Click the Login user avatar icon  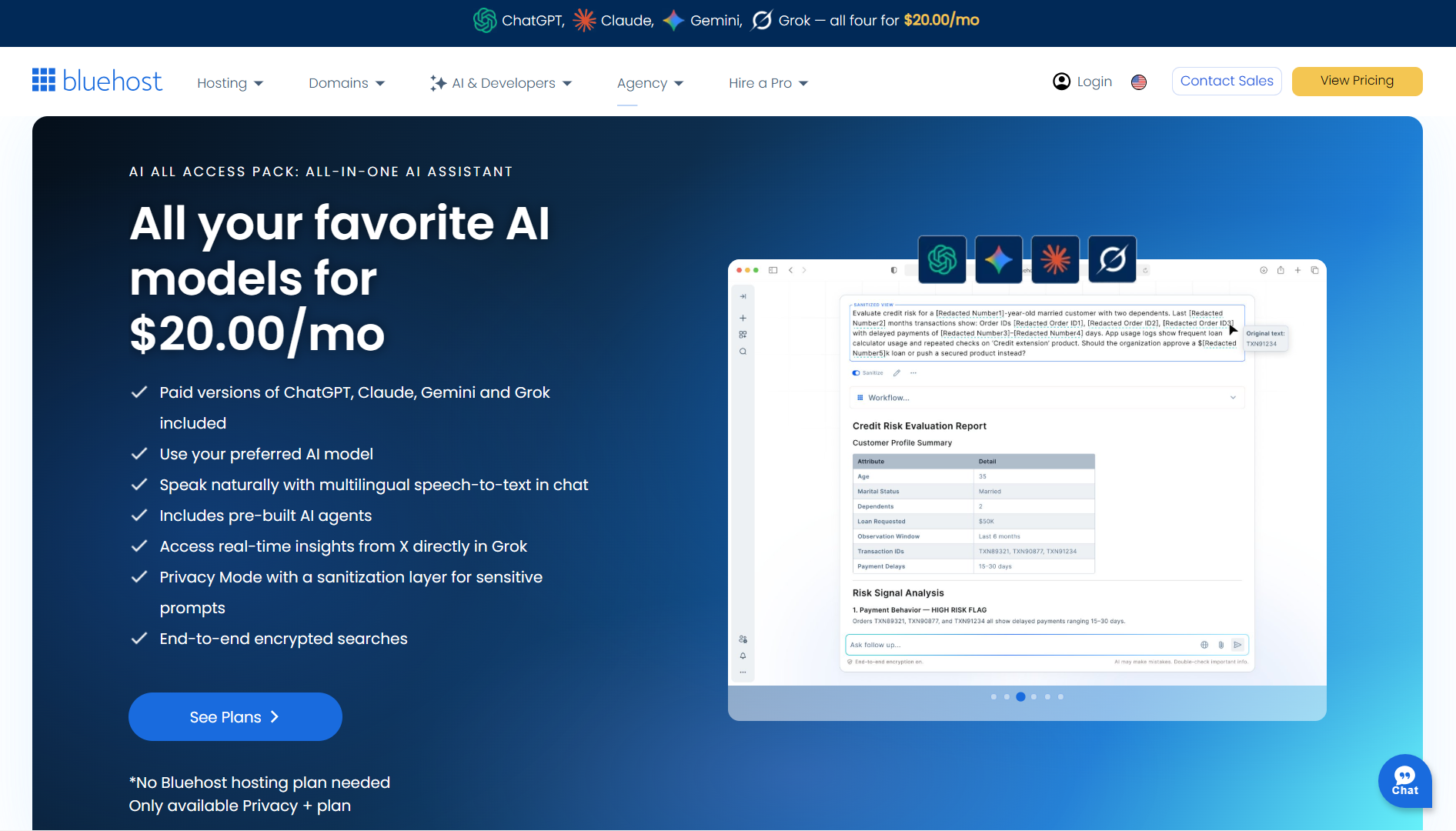(x=1061, y=82)
